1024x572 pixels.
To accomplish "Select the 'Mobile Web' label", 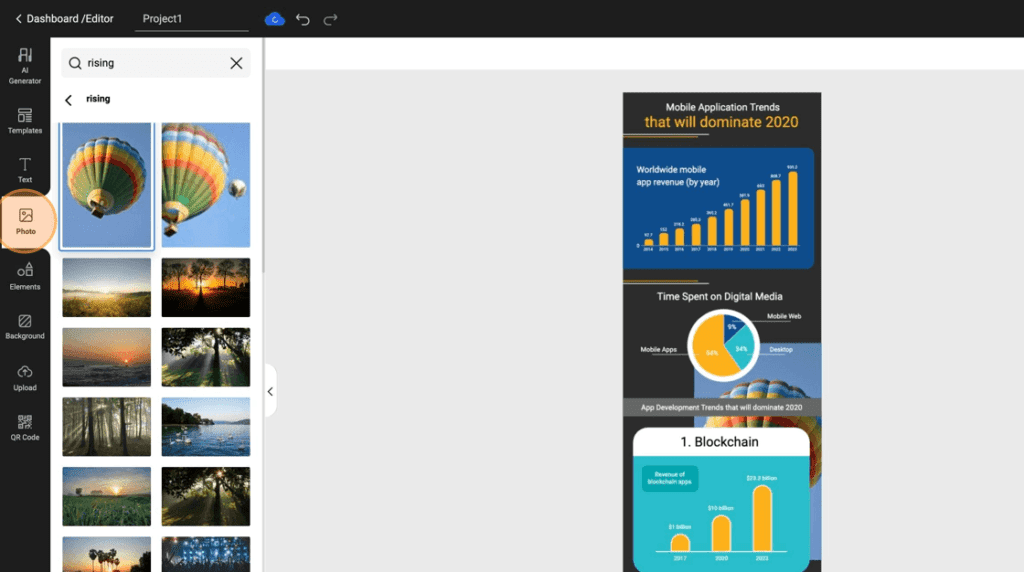I will (784, 316).
